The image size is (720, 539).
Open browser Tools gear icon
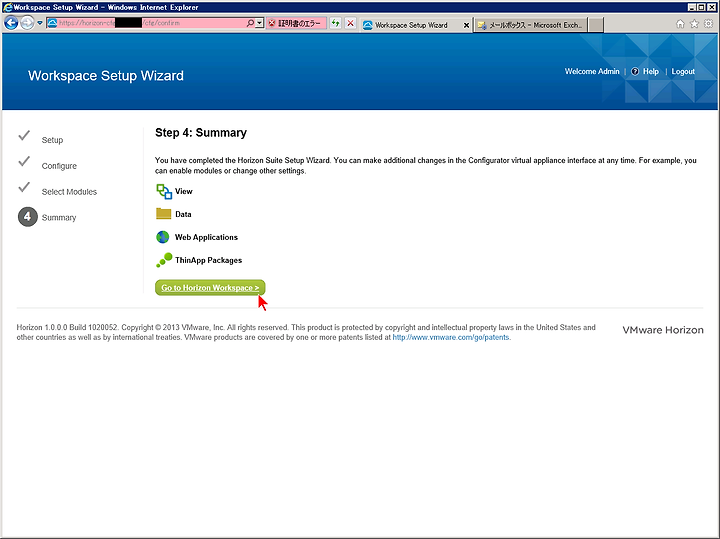pyautogui.click(x=709, y=24)
